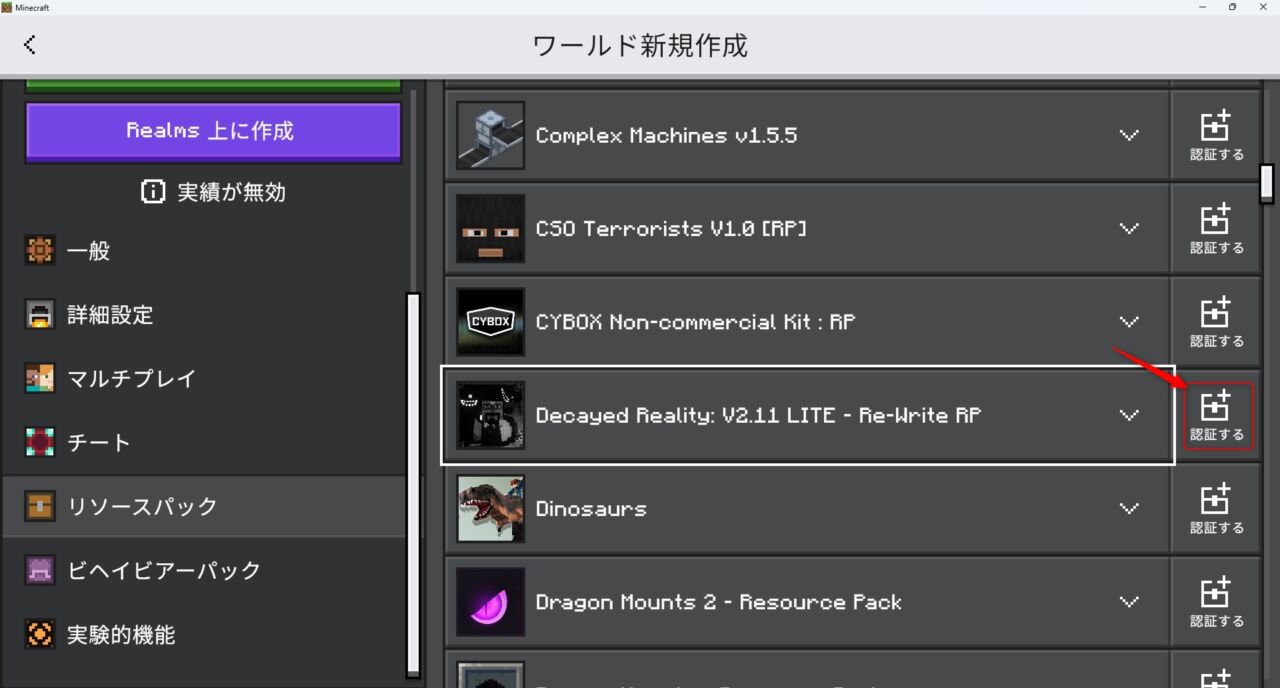The width and height of the screenshot is (1280, 688).
Task: Click the 実績が無効 info icon
Action: click(x=153, y=192)
